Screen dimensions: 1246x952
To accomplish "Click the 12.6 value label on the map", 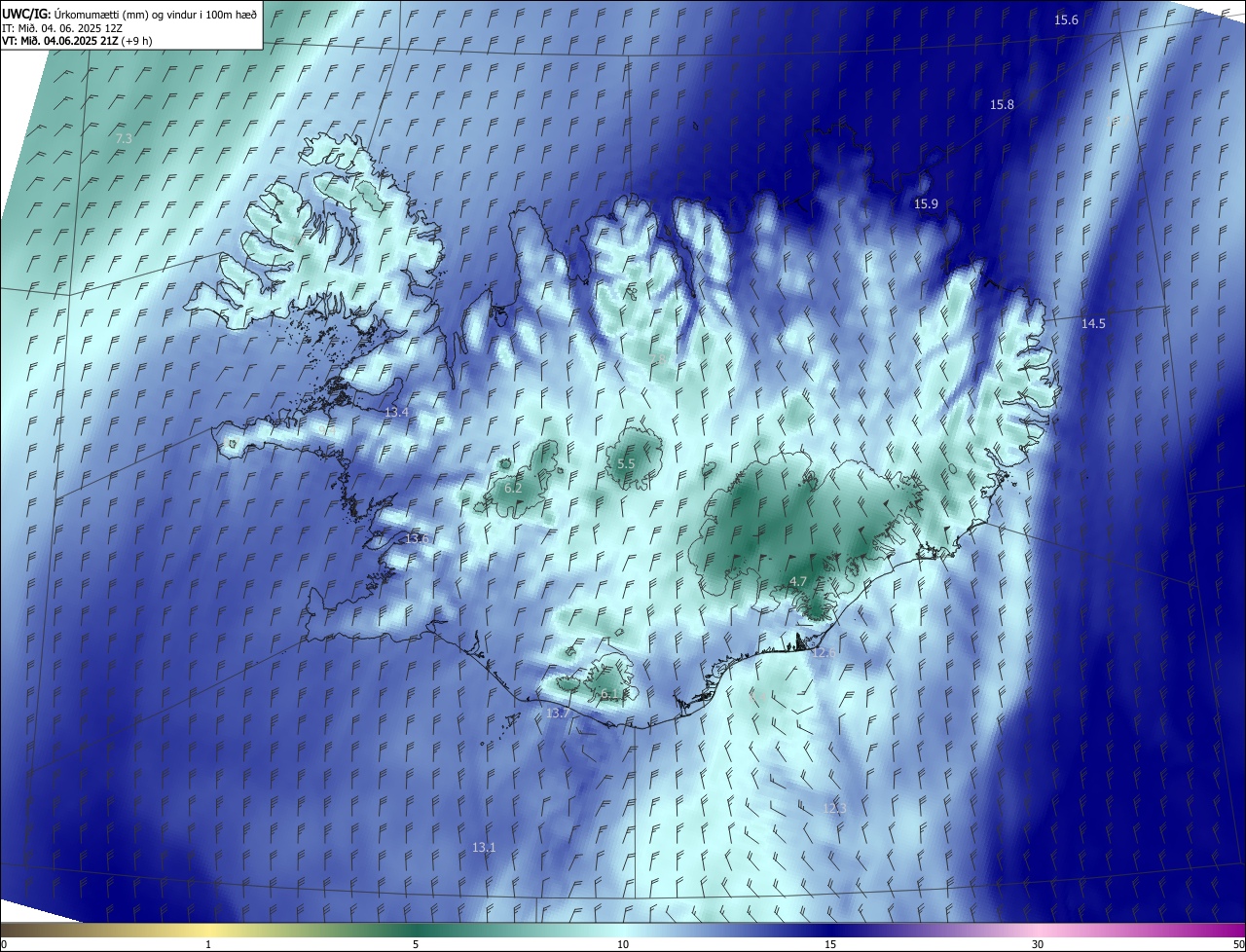I will (824, 652).
